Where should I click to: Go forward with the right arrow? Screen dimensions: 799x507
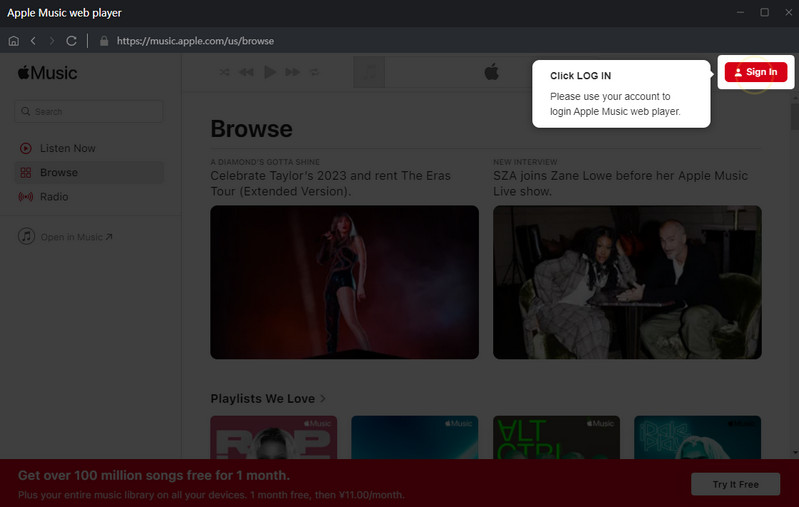(51, 41)
